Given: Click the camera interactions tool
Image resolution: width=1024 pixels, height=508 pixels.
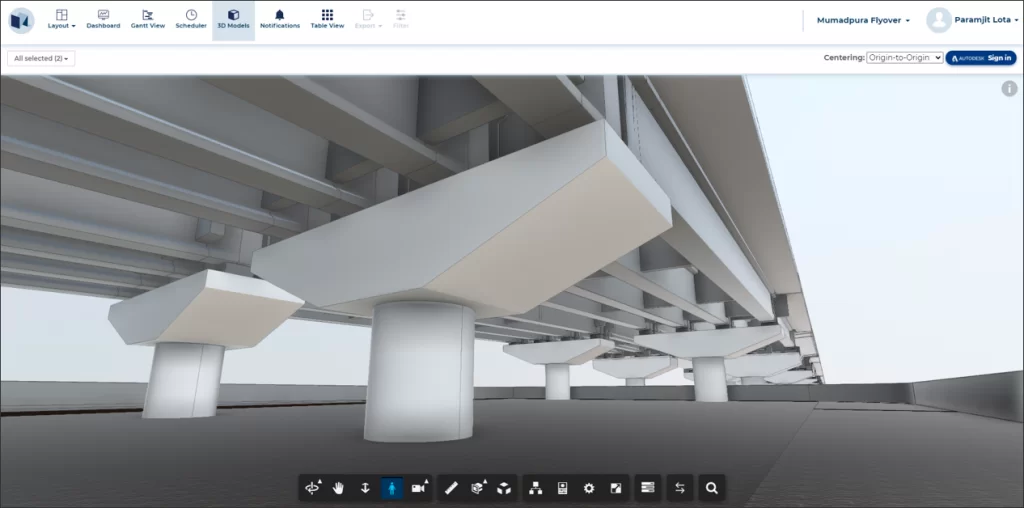Looking at the screenshot, I should [419, 488].
